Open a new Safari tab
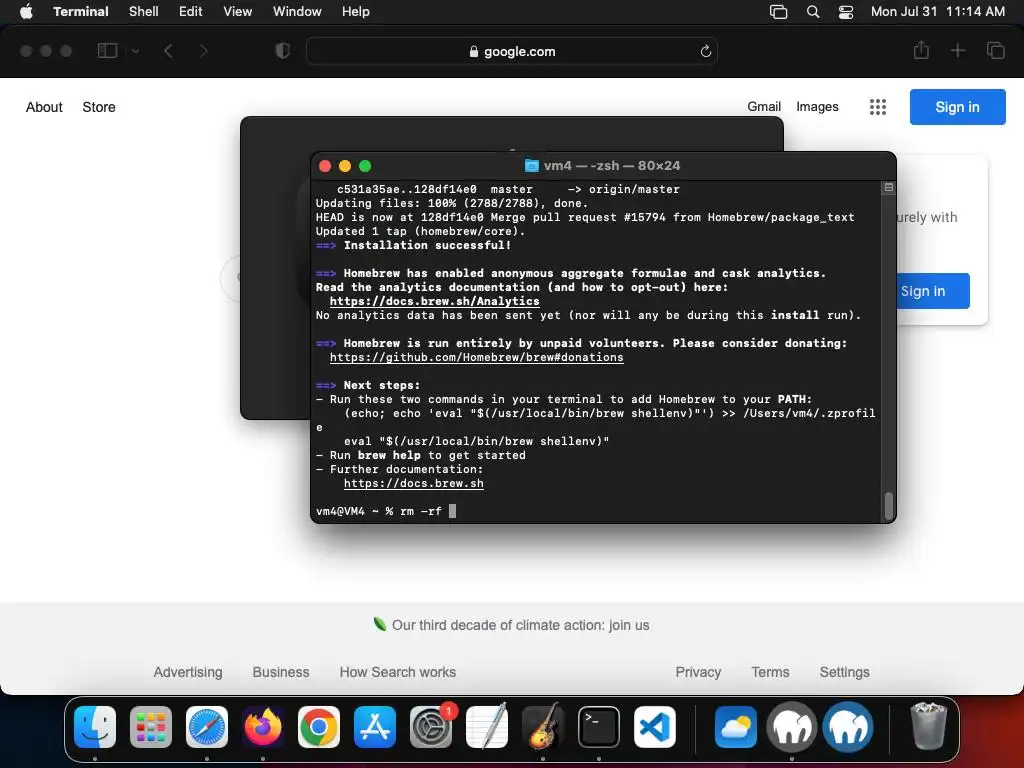This screenshot has height=768, width=1024. [957, 50]
